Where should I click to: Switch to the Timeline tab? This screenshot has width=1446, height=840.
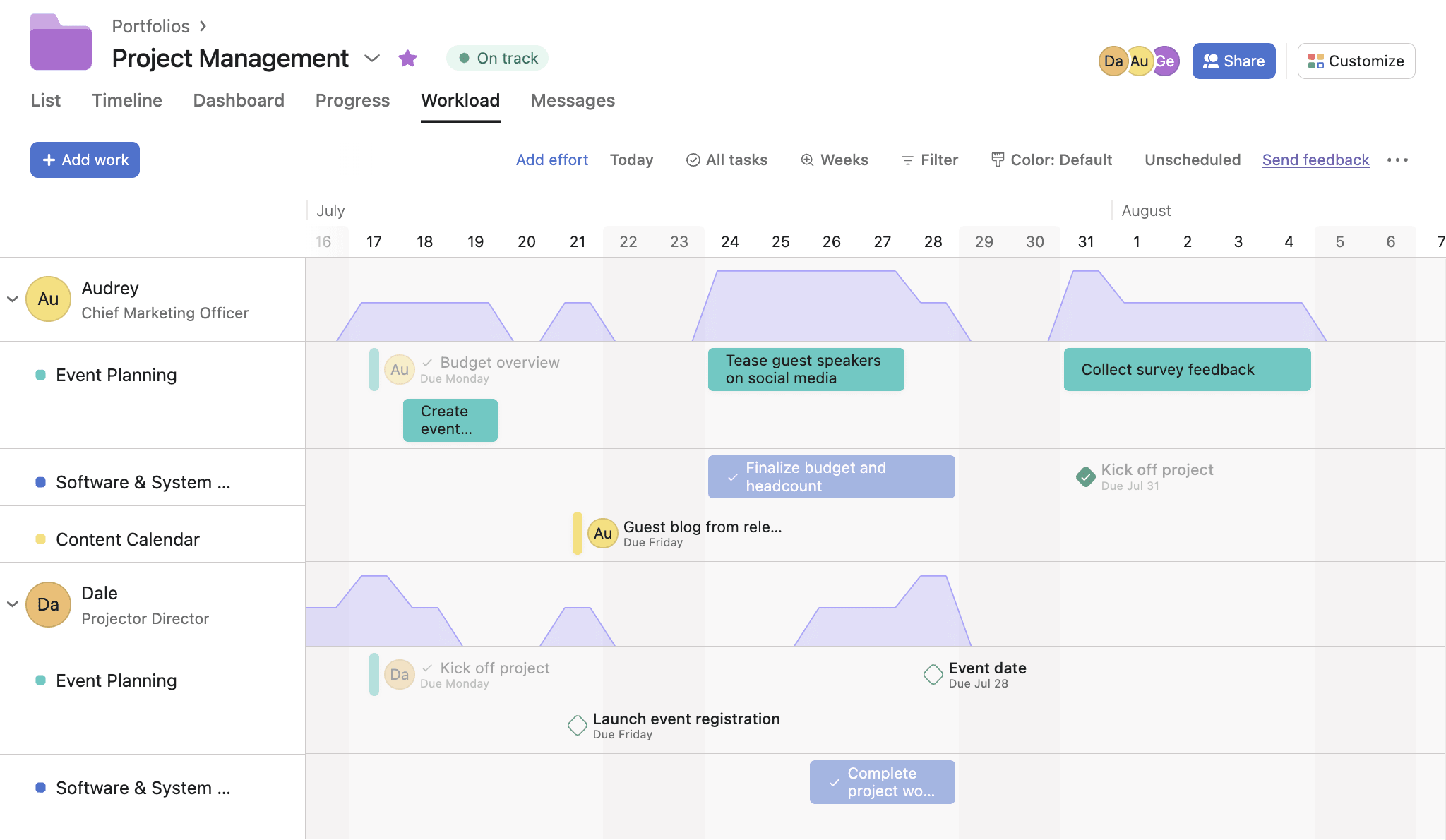pyautogui.click(x=126, y=99)
